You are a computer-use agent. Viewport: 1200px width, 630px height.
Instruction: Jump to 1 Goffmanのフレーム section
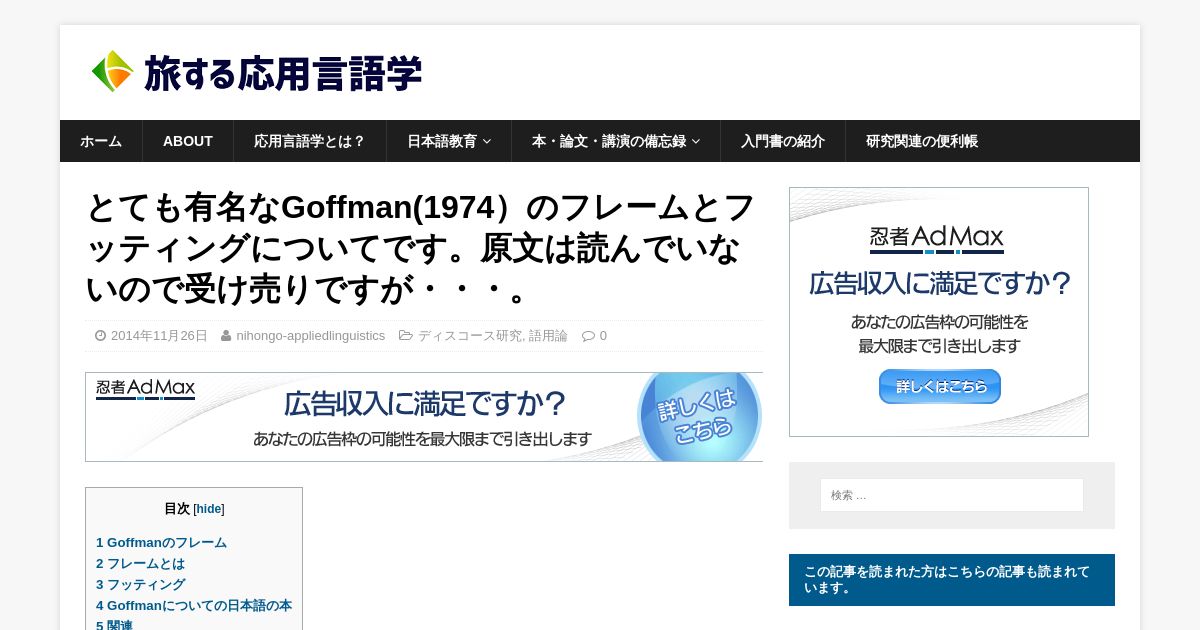coord(161,543)
